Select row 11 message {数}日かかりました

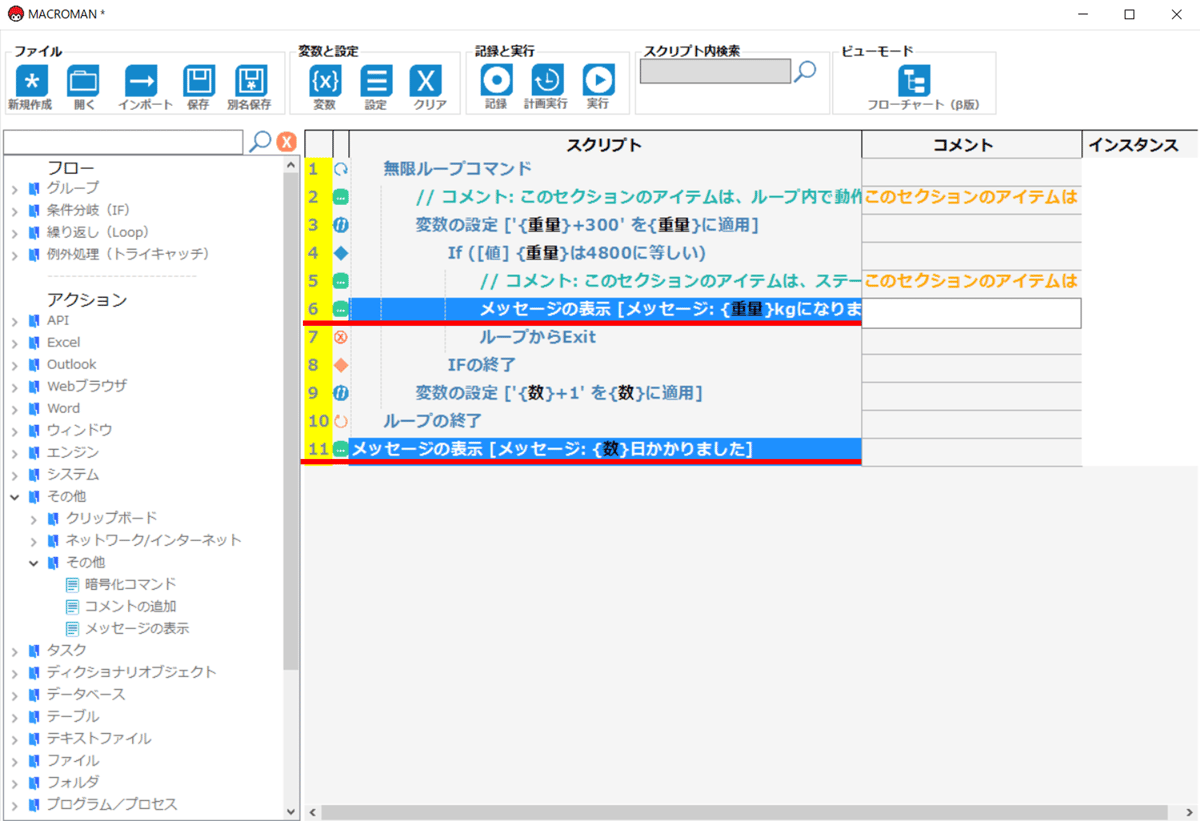[x=605, y=450]
